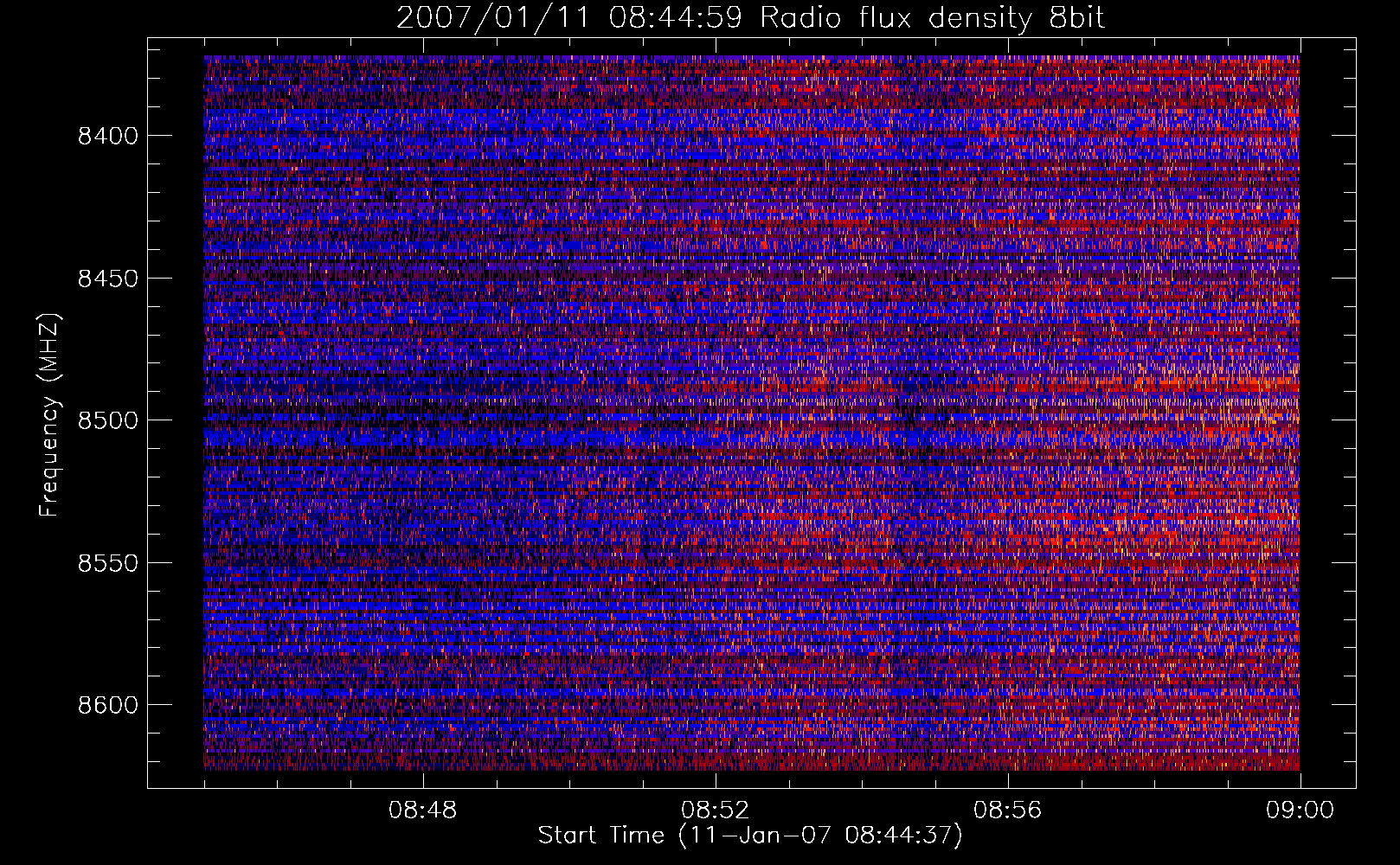Click the 08:48 time axis label
1400x865 pixels.
click(x=422, y=811)
